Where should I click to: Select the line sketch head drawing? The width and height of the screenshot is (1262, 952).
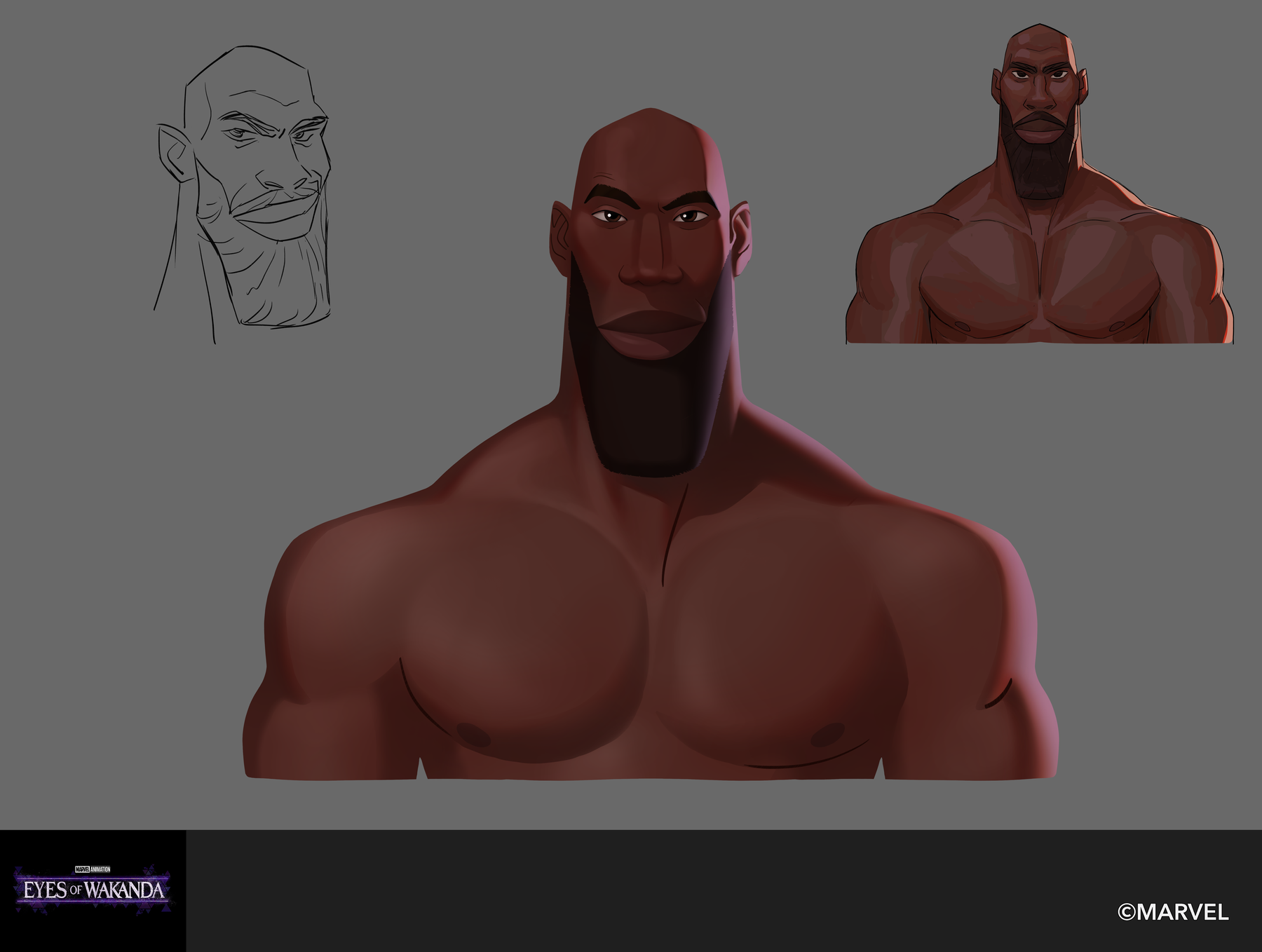pos(243,194)
